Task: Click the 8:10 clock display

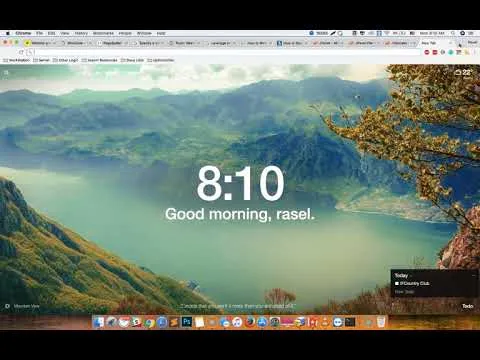Action: pos(240,184)
